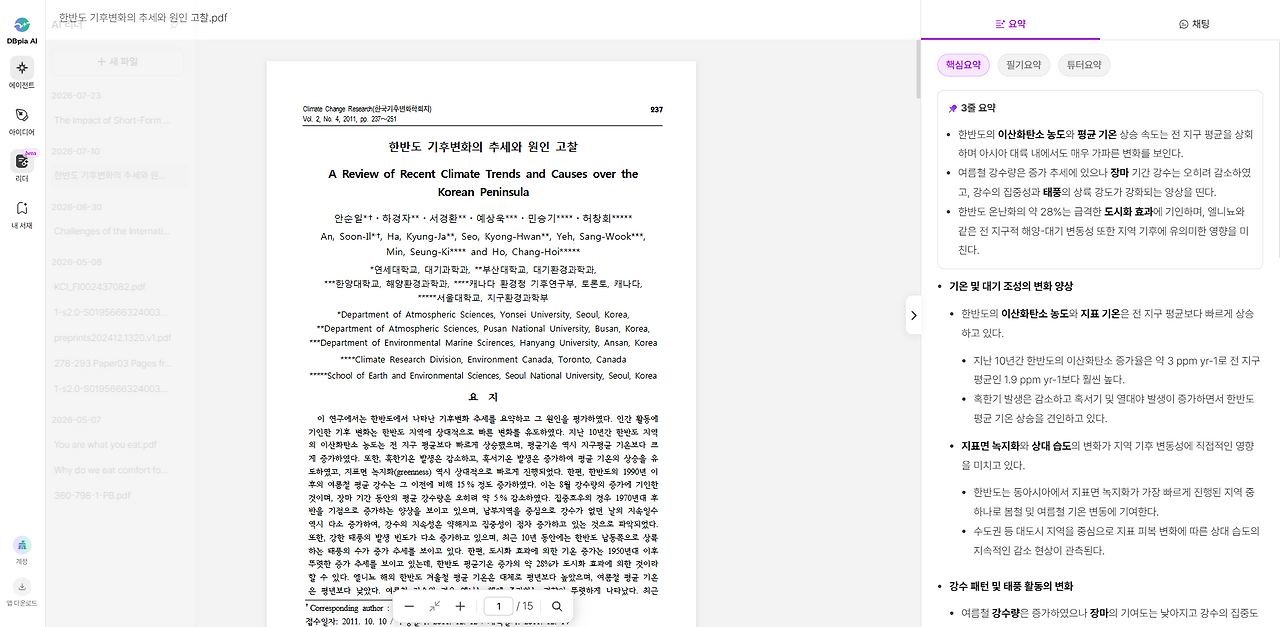Open PDF search with magnifier icon
This screenshot has height=627, width=1280.
click(557, 606)
